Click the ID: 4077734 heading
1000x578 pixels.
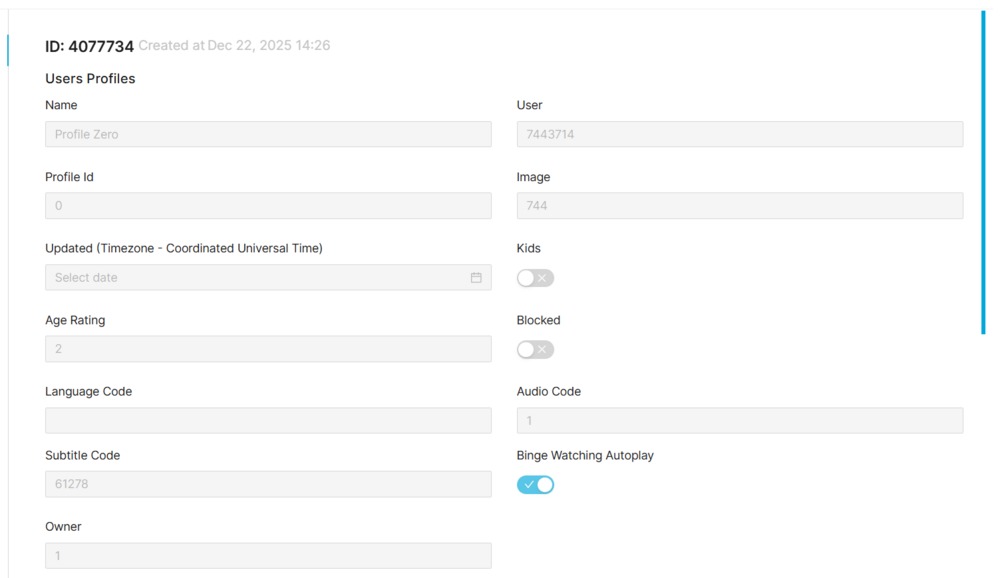(x=89, y=47)
